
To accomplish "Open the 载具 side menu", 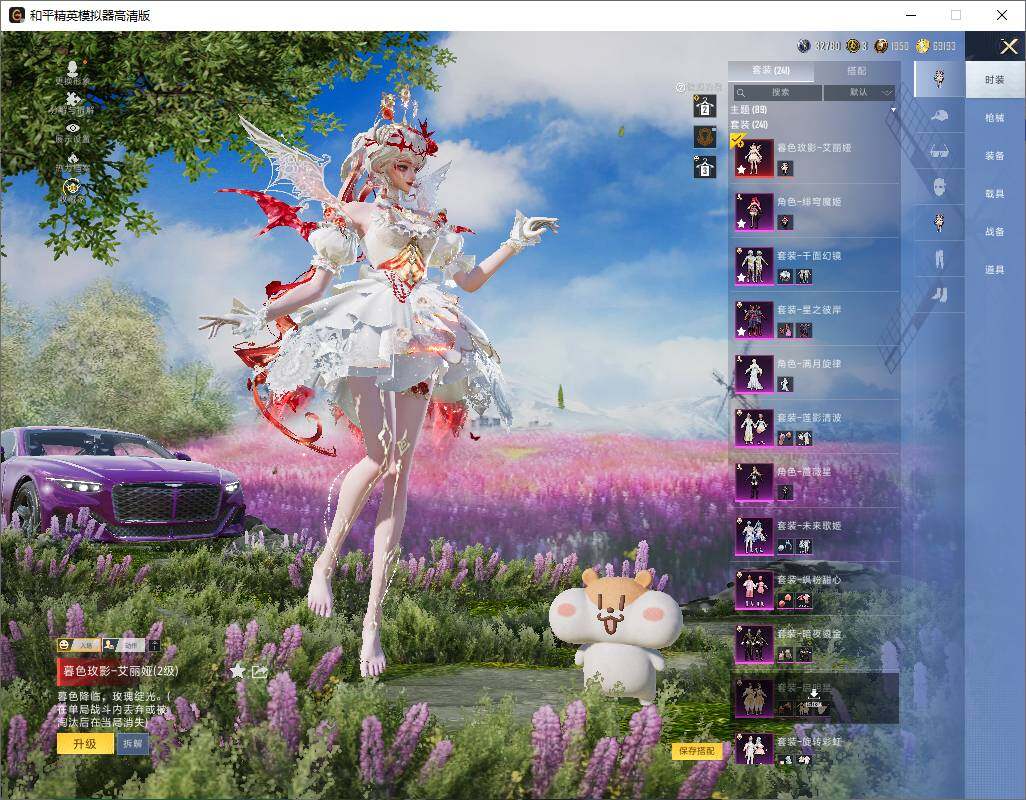I will pyautogui.click(x=995, y=194).
